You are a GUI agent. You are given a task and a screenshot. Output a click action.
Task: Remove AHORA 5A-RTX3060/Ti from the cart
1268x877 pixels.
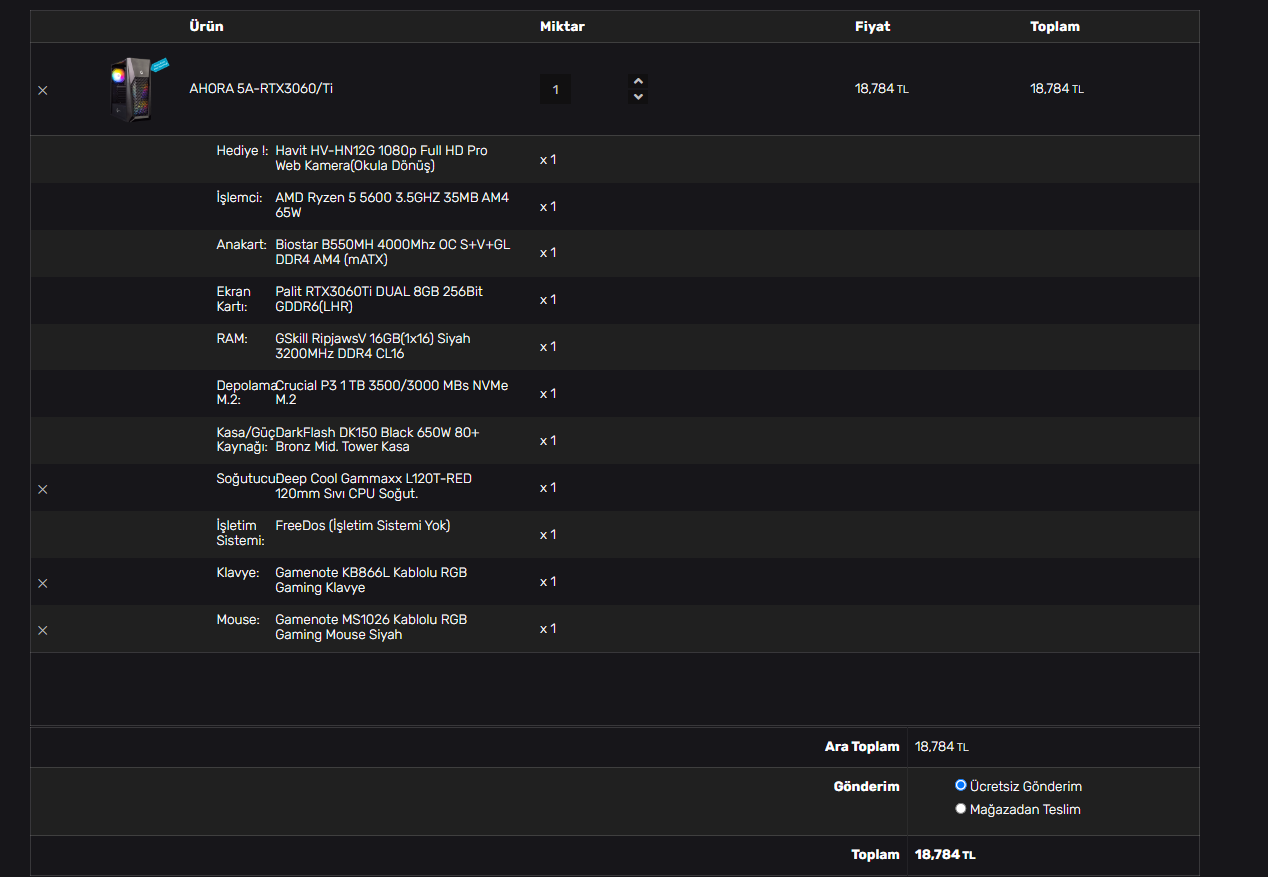pyautogui.click(x=42, y=90)
